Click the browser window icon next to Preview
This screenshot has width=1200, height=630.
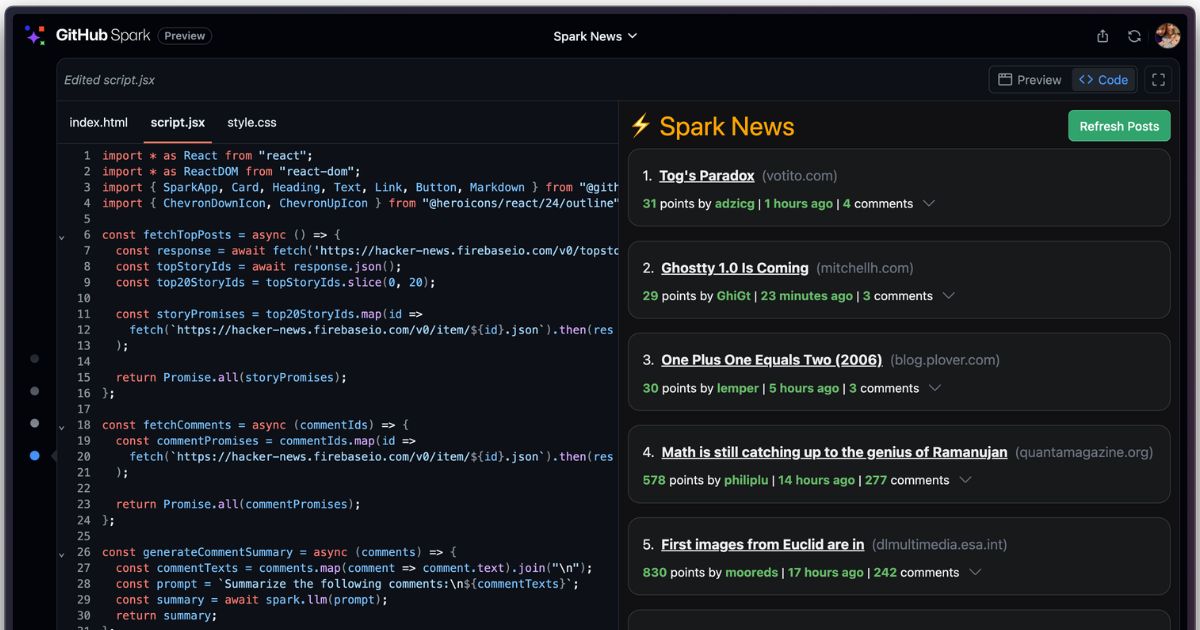1004,79
